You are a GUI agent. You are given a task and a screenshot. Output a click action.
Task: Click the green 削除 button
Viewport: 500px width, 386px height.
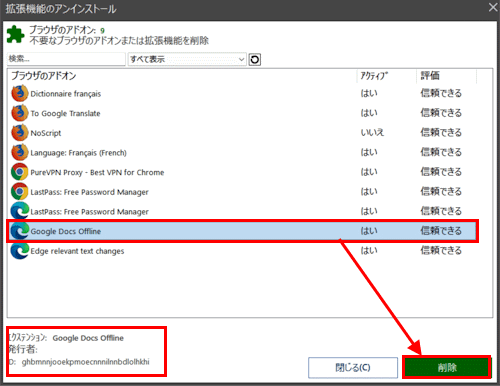point(447,367)
